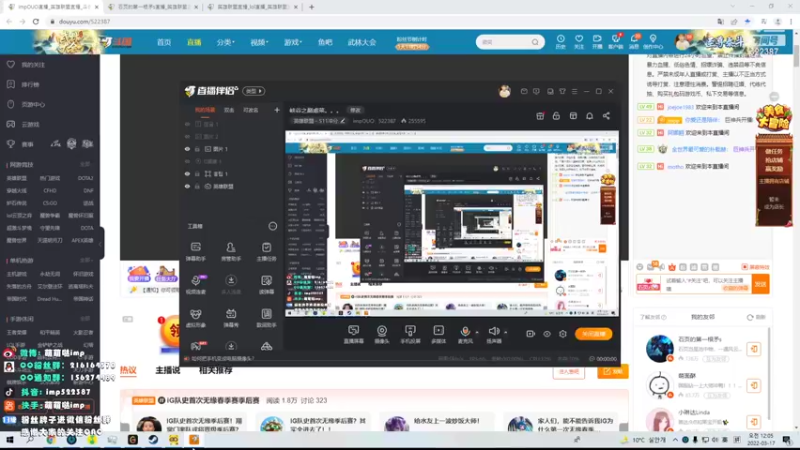Show the hidden fourth source layer
Screen dimensions: 800x450
click(x=187, y=161)
